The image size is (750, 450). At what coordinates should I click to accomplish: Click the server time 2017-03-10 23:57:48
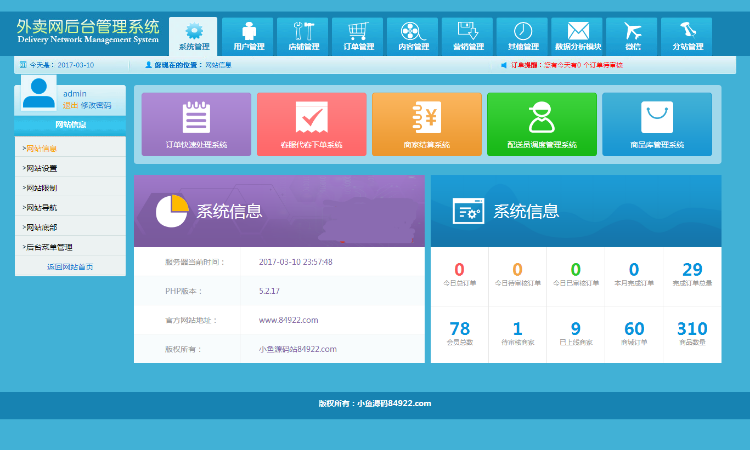tap(296, 262)
